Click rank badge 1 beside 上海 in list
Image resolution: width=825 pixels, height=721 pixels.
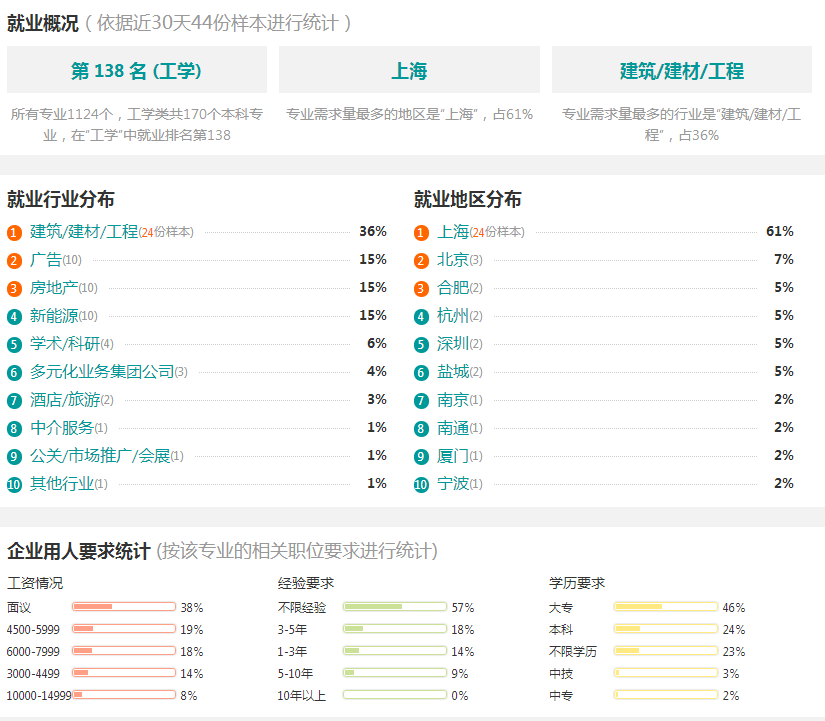click(421, 233)
